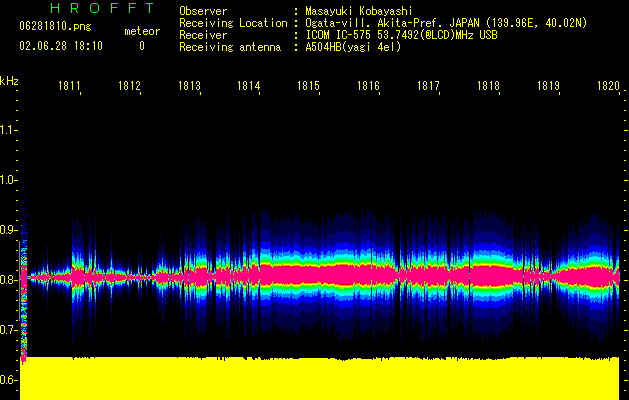Click the 'Observer' label
Viewport: 629px width, 400px height.
tap(203, 11)
